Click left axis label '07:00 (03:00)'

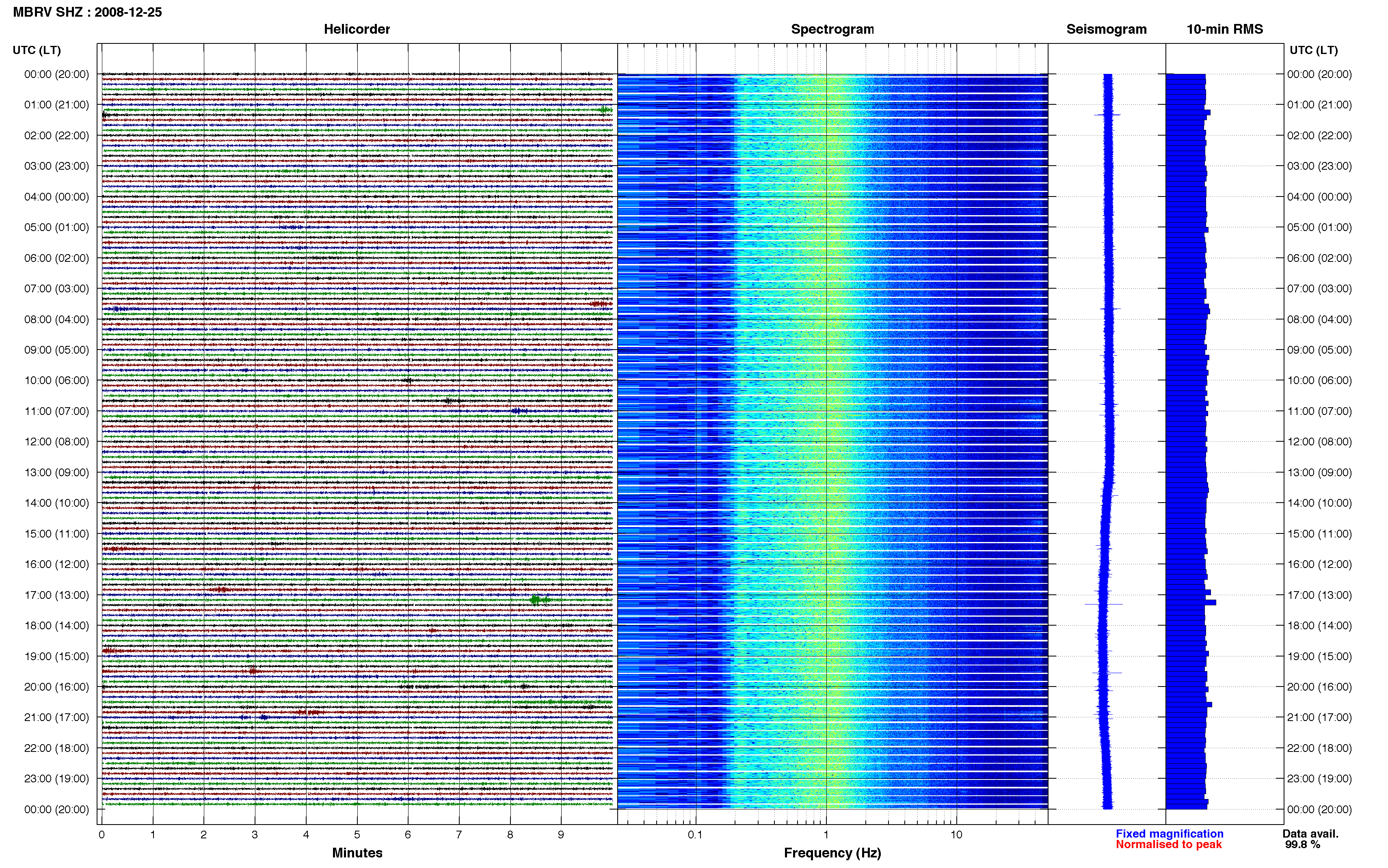point(56,289)
